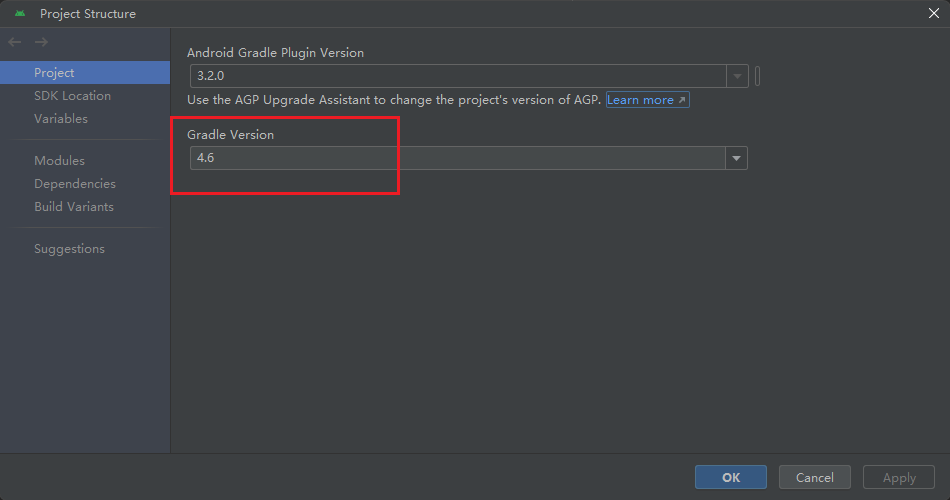Viewport: 950px width, 500px height.
Task: Open the Learn more link
Action: [x=647, y=100]
